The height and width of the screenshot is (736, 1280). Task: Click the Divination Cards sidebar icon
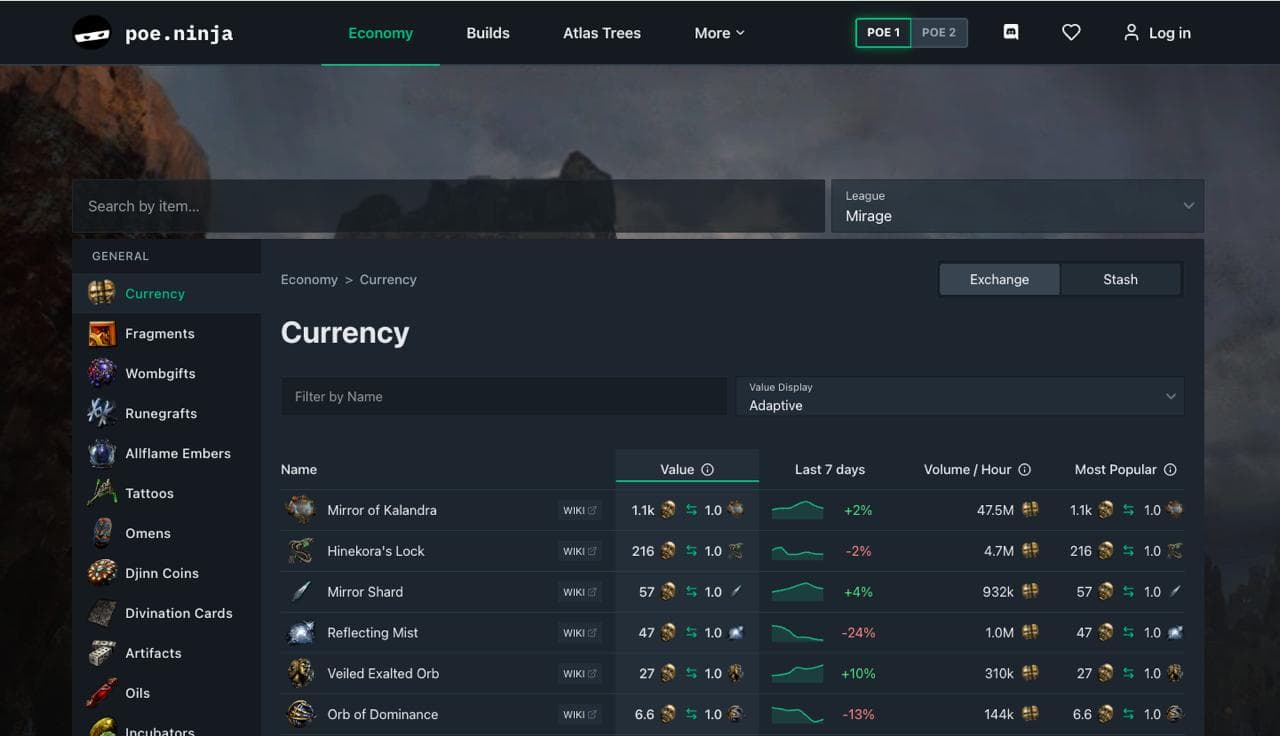pos(102,613)
